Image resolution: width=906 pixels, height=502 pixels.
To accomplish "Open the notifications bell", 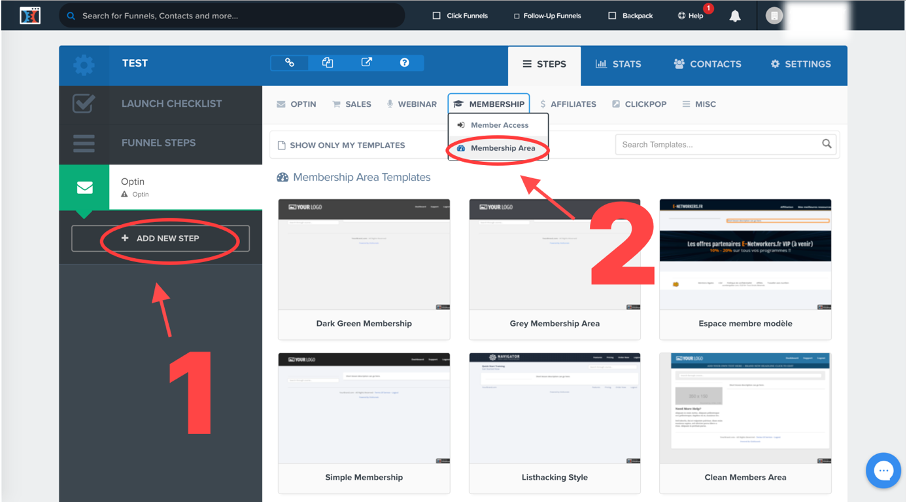I will point(734,16).
